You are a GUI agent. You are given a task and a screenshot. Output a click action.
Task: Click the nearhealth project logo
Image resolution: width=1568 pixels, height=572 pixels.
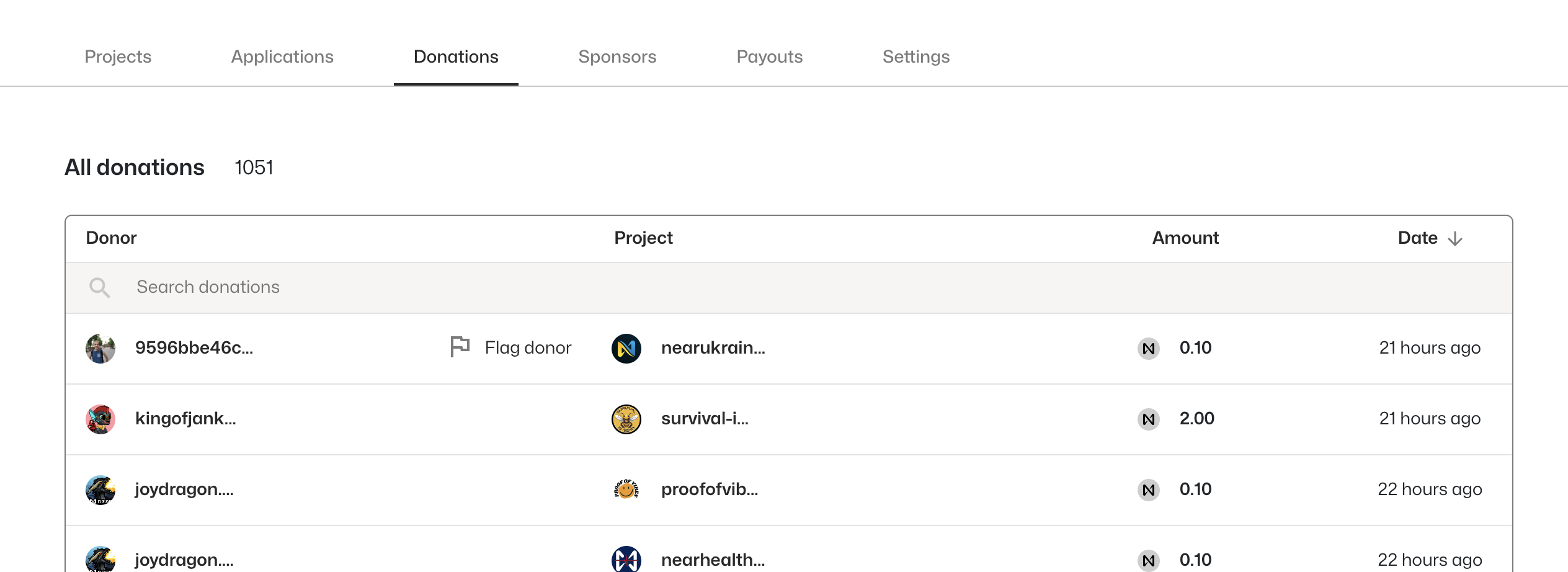(x=626, y=559)
